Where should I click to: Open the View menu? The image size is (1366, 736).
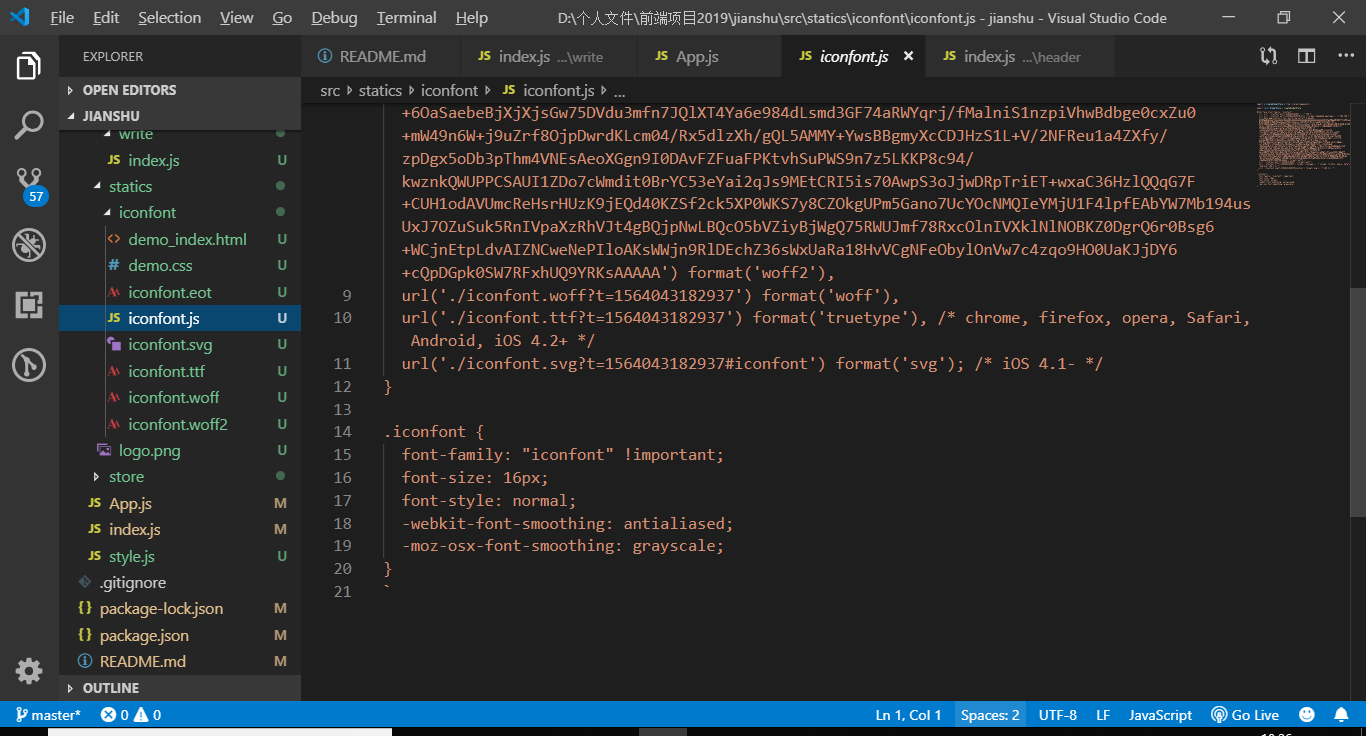coord(237,18)
